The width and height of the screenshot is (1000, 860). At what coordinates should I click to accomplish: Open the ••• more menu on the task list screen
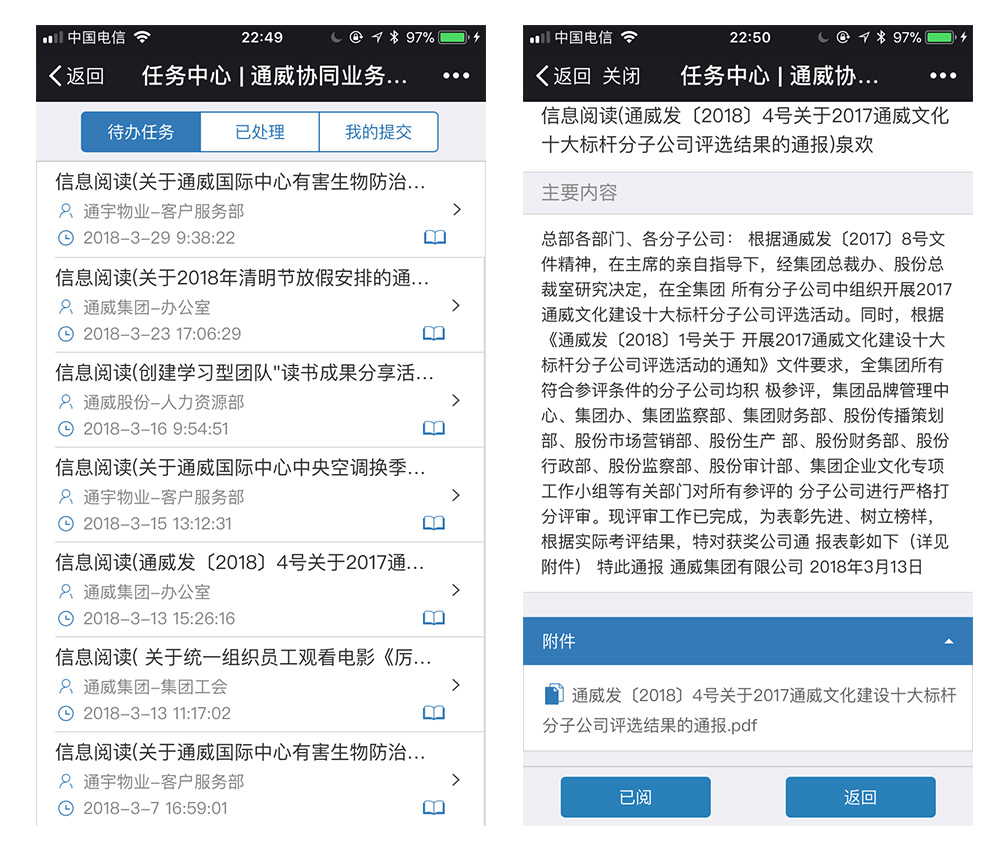point(456,76)
